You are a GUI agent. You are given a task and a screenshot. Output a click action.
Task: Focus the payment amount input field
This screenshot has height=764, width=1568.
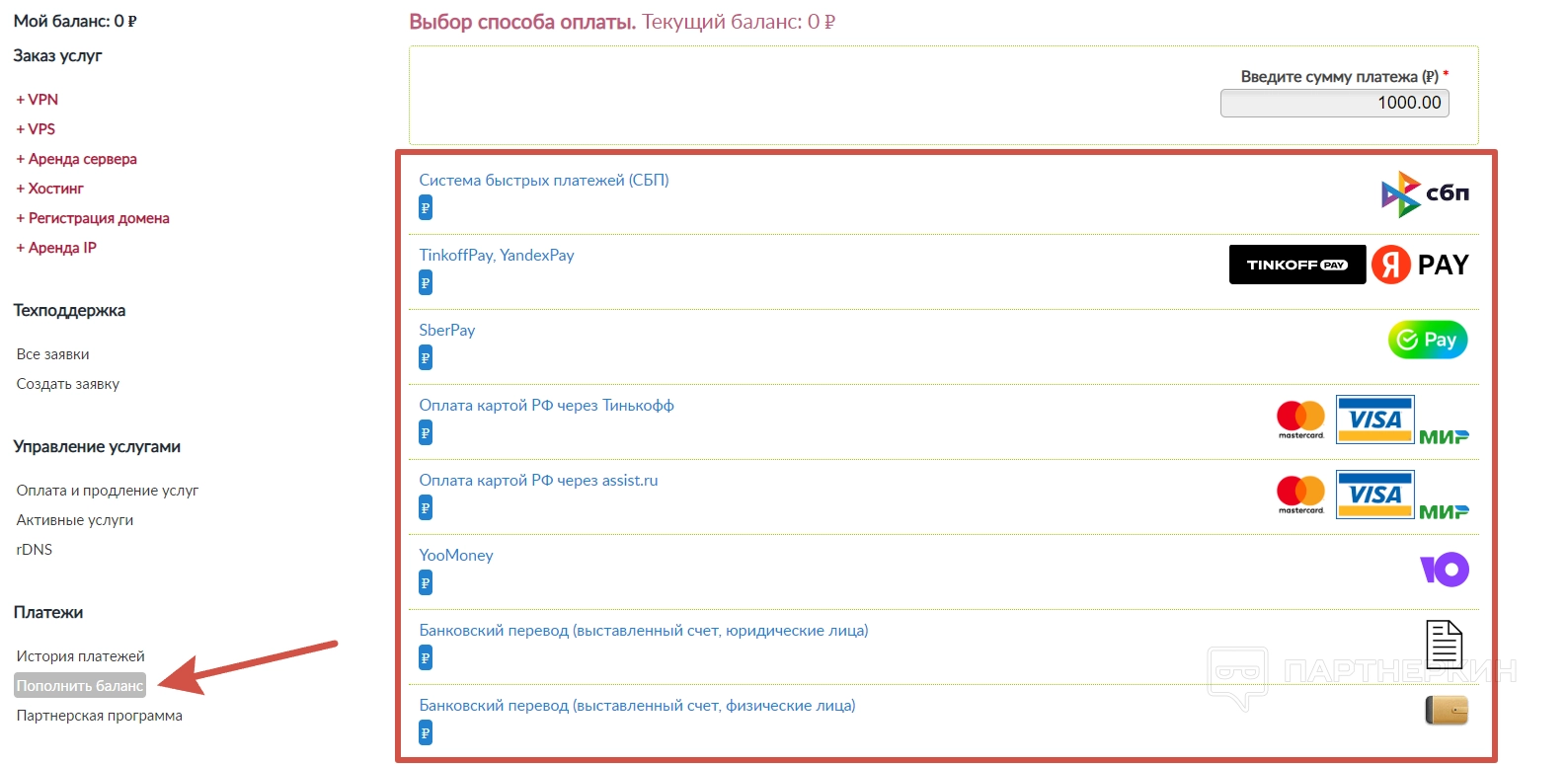[1335, 103]
